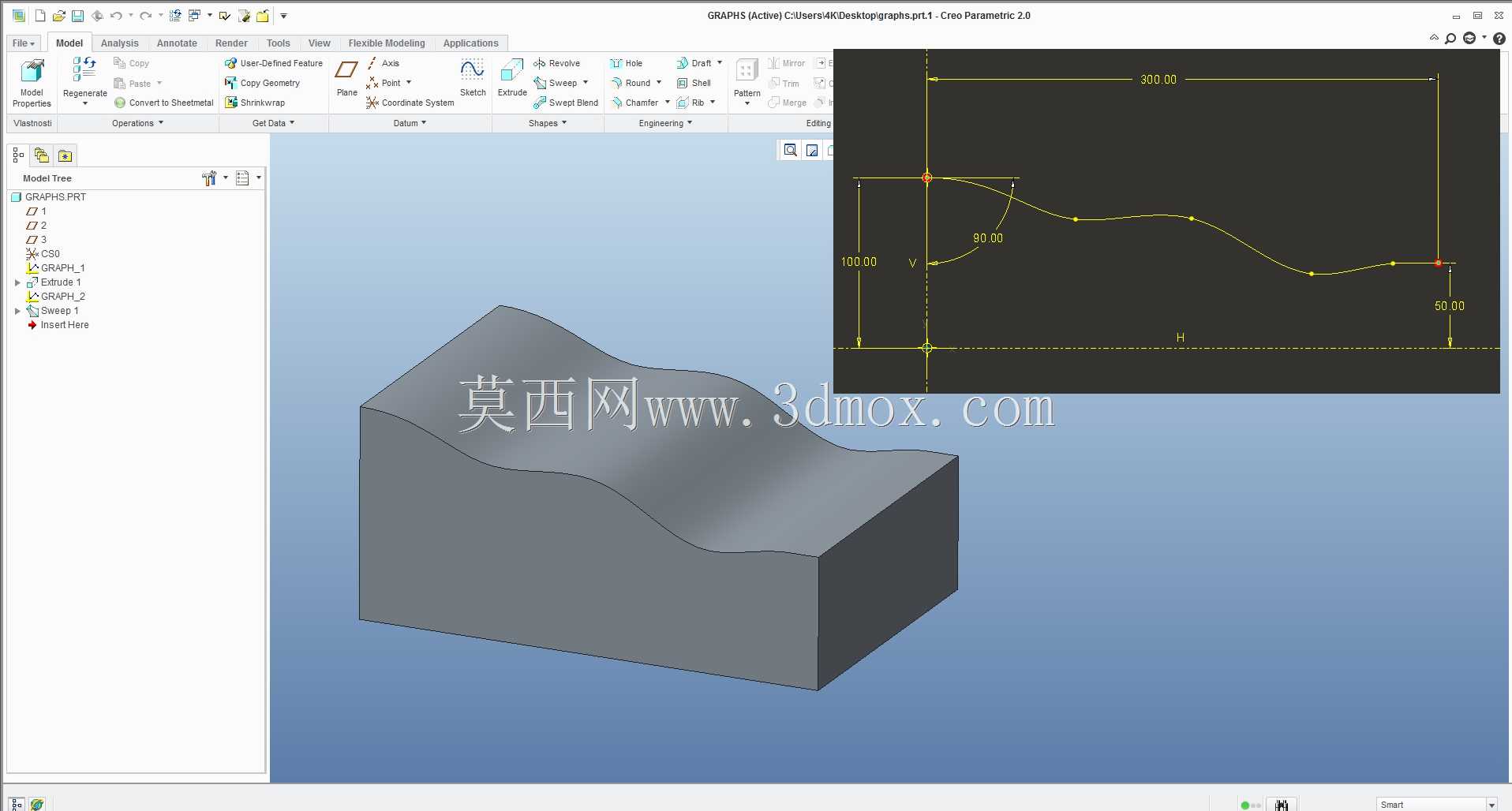Open the Sweep dropdown arrow
The width and height of the screenshot is (1512, 811).
tap(586, 83)
